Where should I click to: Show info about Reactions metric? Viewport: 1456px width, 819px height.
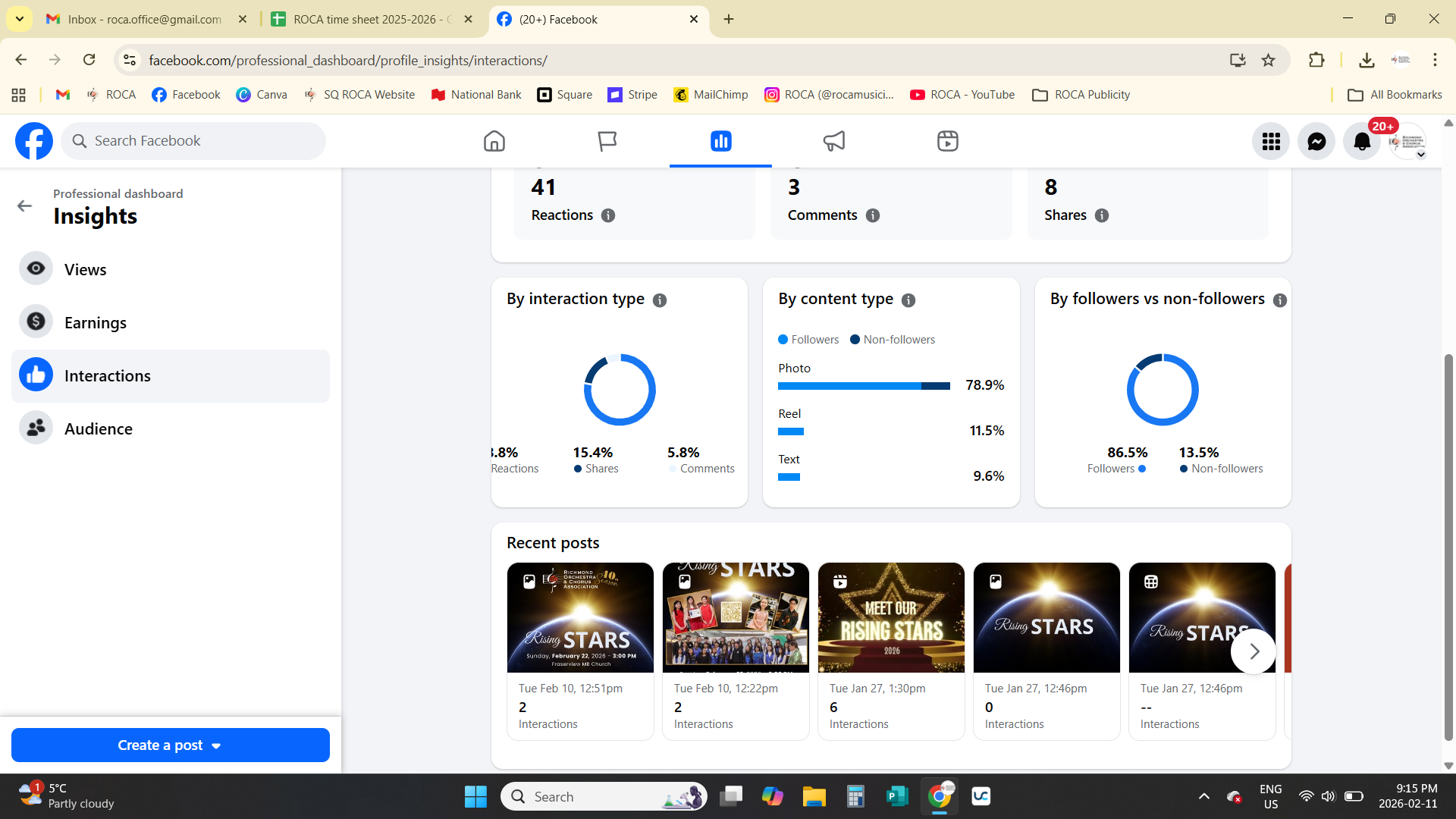(608, 215)
